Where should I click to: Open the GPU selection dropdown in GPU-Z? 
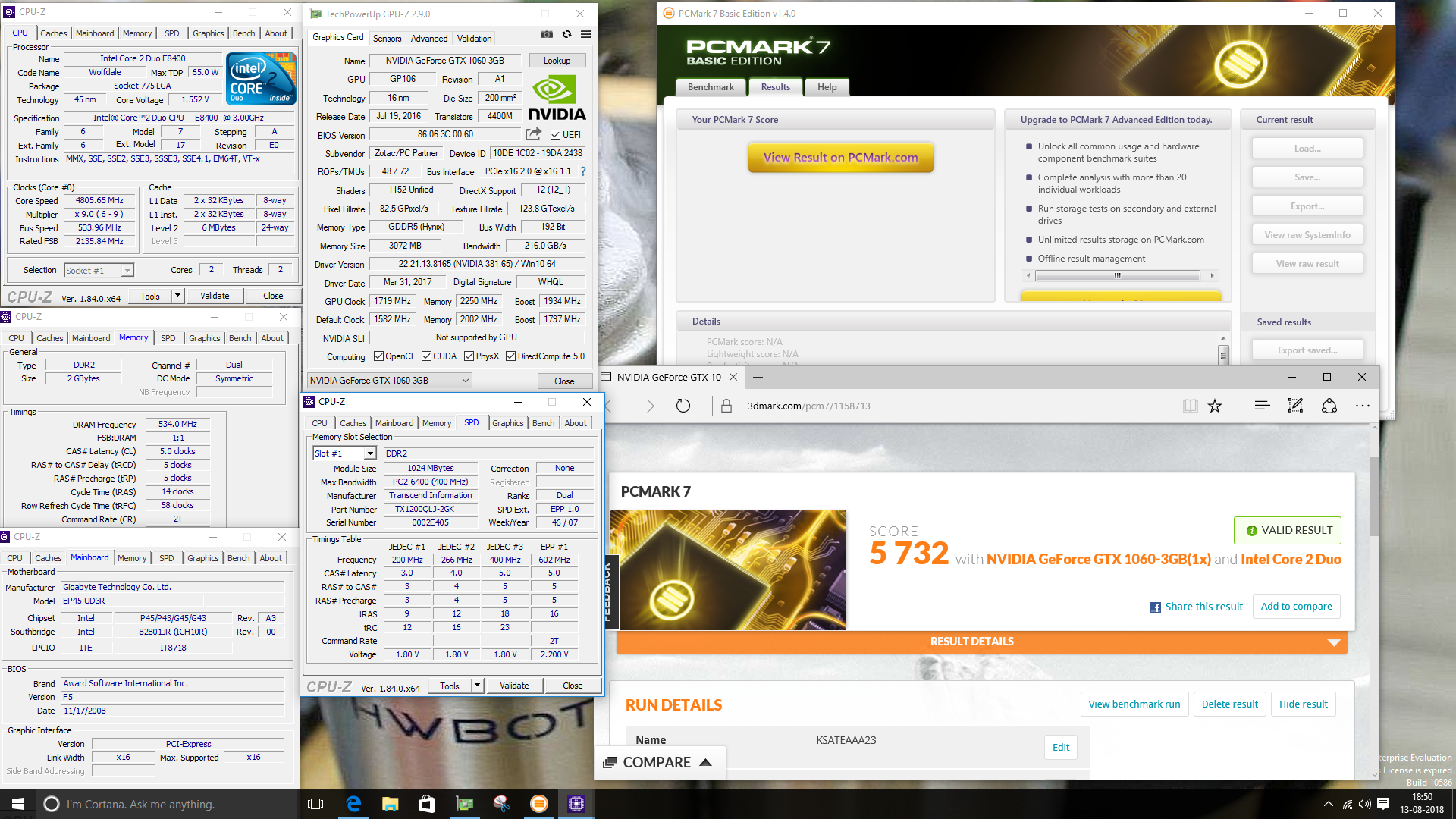pyautogui.click(x=390, y=381)
